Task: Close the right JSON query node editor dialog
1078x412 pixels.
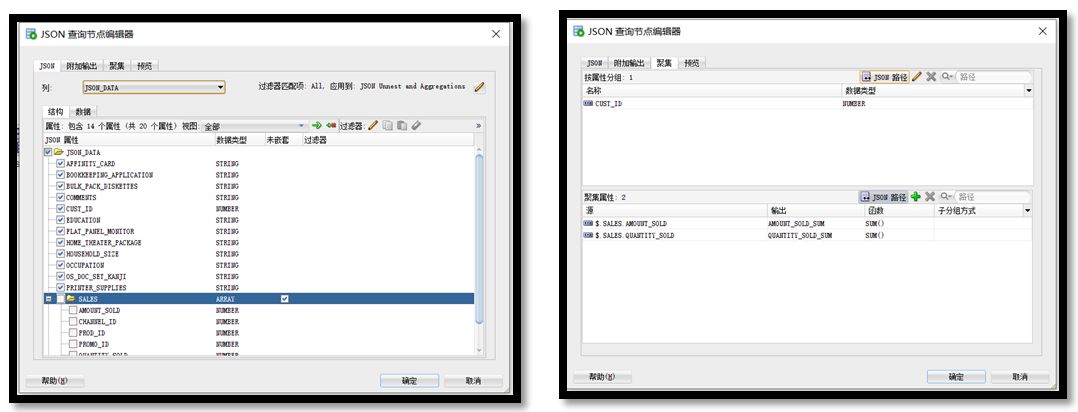Action: pos(1042,32)
